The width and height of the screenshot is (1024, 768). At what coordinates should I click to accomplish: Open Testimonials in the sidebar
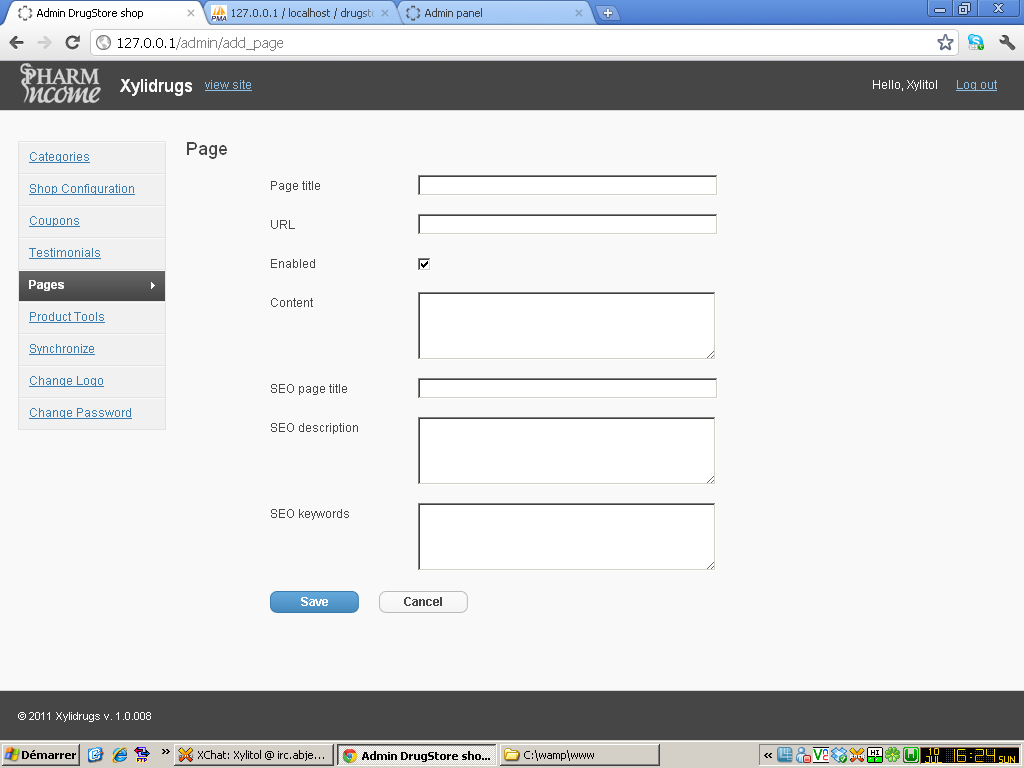click(x=65, y=253)
